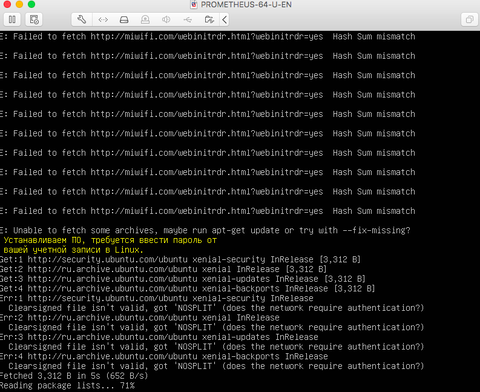Click the 'Get:1' xenial-security InRelease line
Image resolution: width=480 pixels, height=392 pixels.
[180, 259]
